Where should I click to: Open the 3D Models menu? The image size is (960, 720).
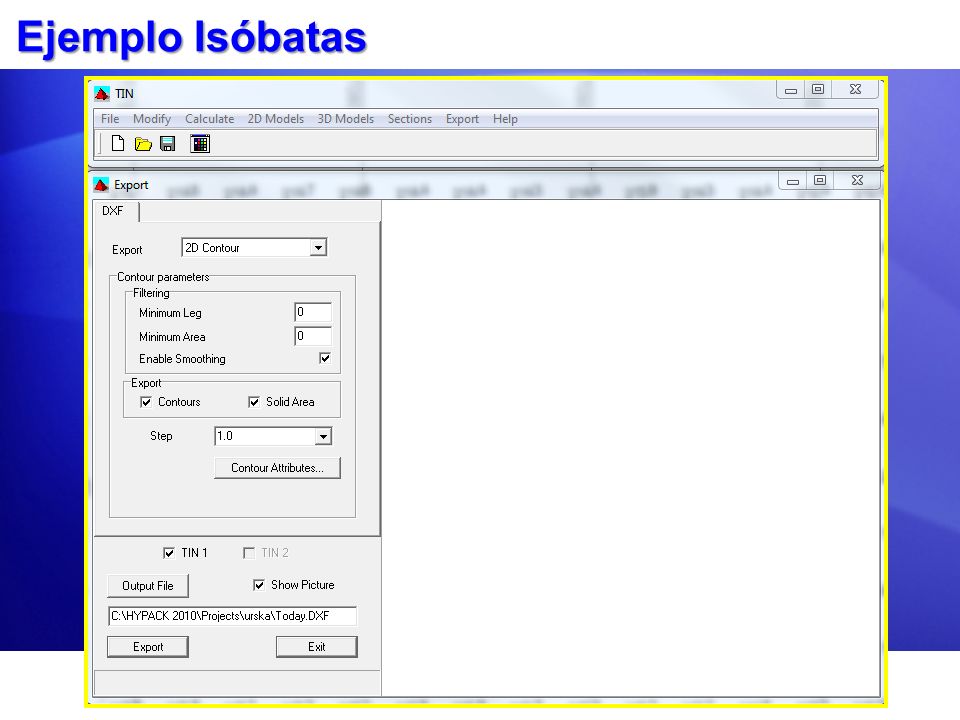coord(345,119)
